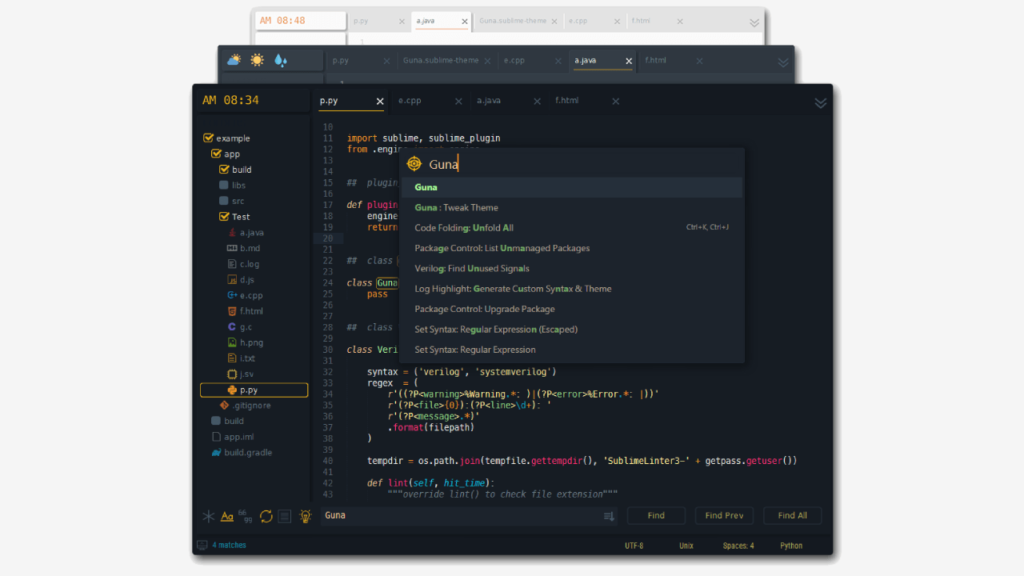This screenshot has height=576, width=1024.
Task: Toggle regular expression mode in the find bar
Action: coord(207,516)
